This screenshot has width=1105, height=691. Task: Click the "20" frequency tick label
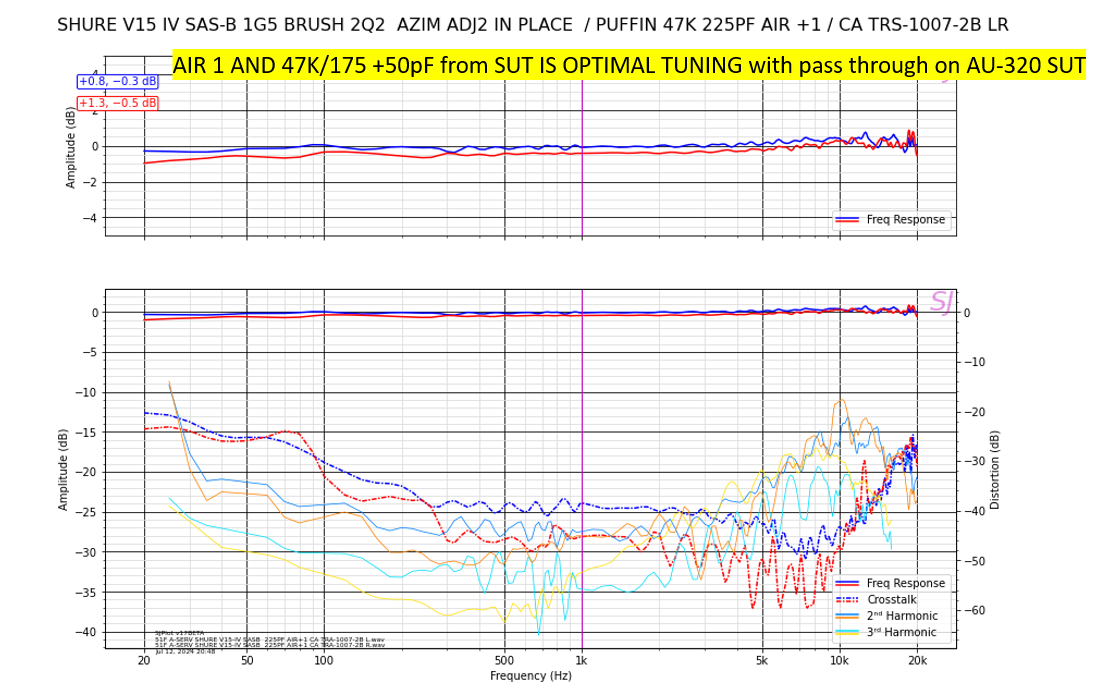click(144, 661)
